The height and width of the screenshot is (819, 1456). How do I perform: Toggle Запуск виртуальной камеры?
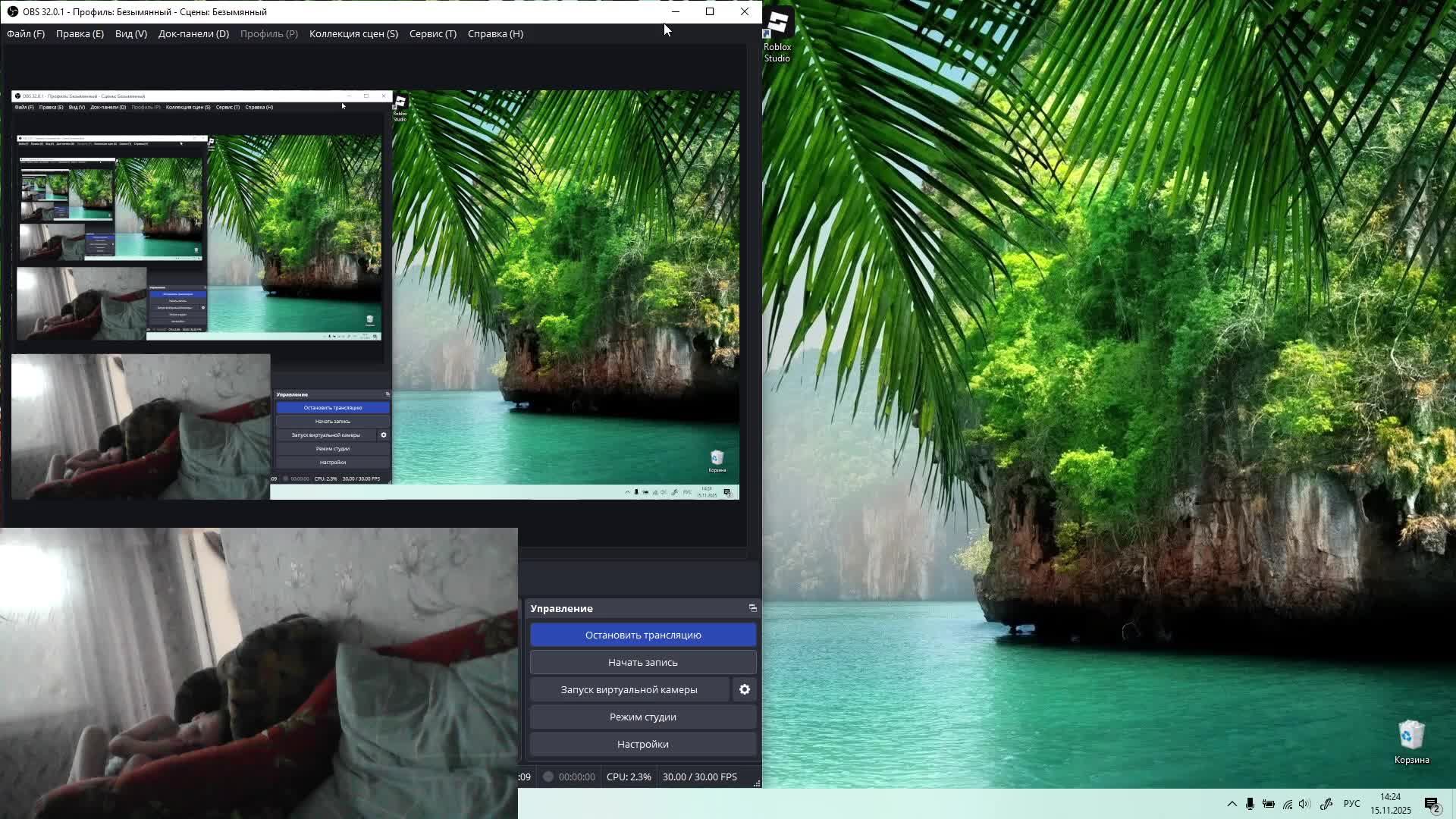pyautogui.click(x=629, y=689)
